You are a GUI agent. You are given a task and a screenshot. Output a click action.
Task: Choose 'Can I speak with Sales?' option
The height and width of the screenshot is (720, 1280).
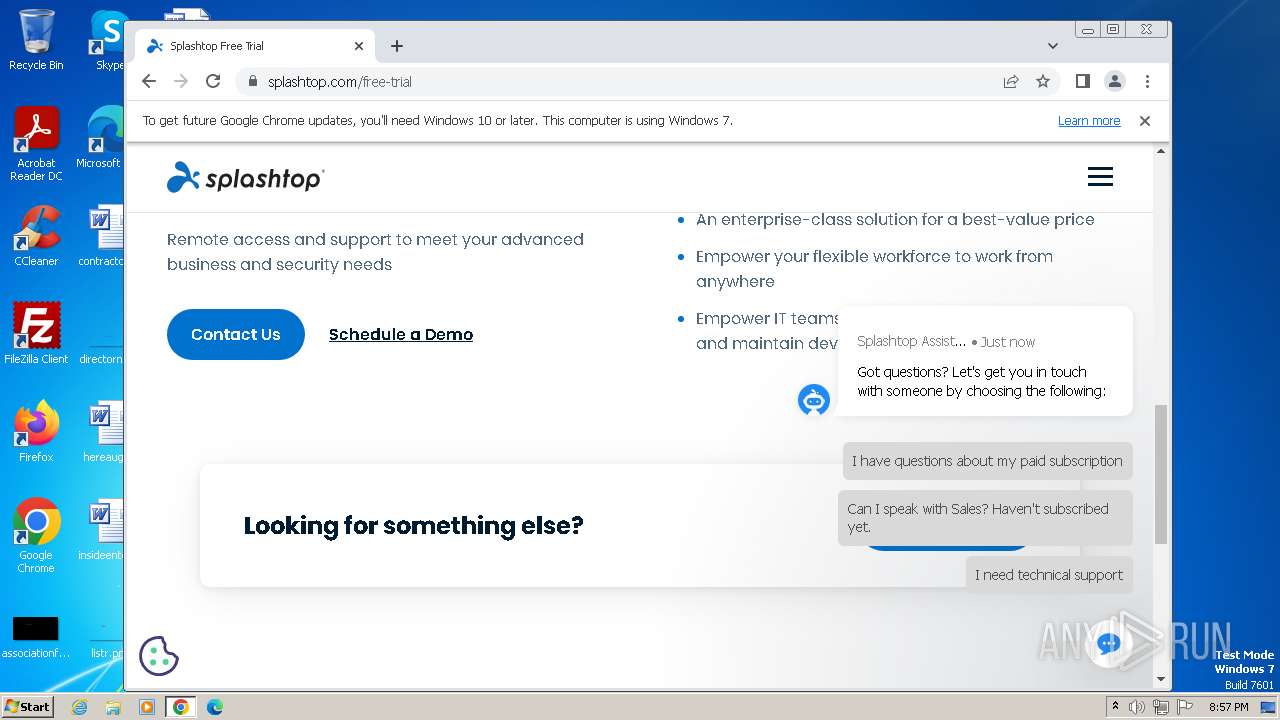985,517
